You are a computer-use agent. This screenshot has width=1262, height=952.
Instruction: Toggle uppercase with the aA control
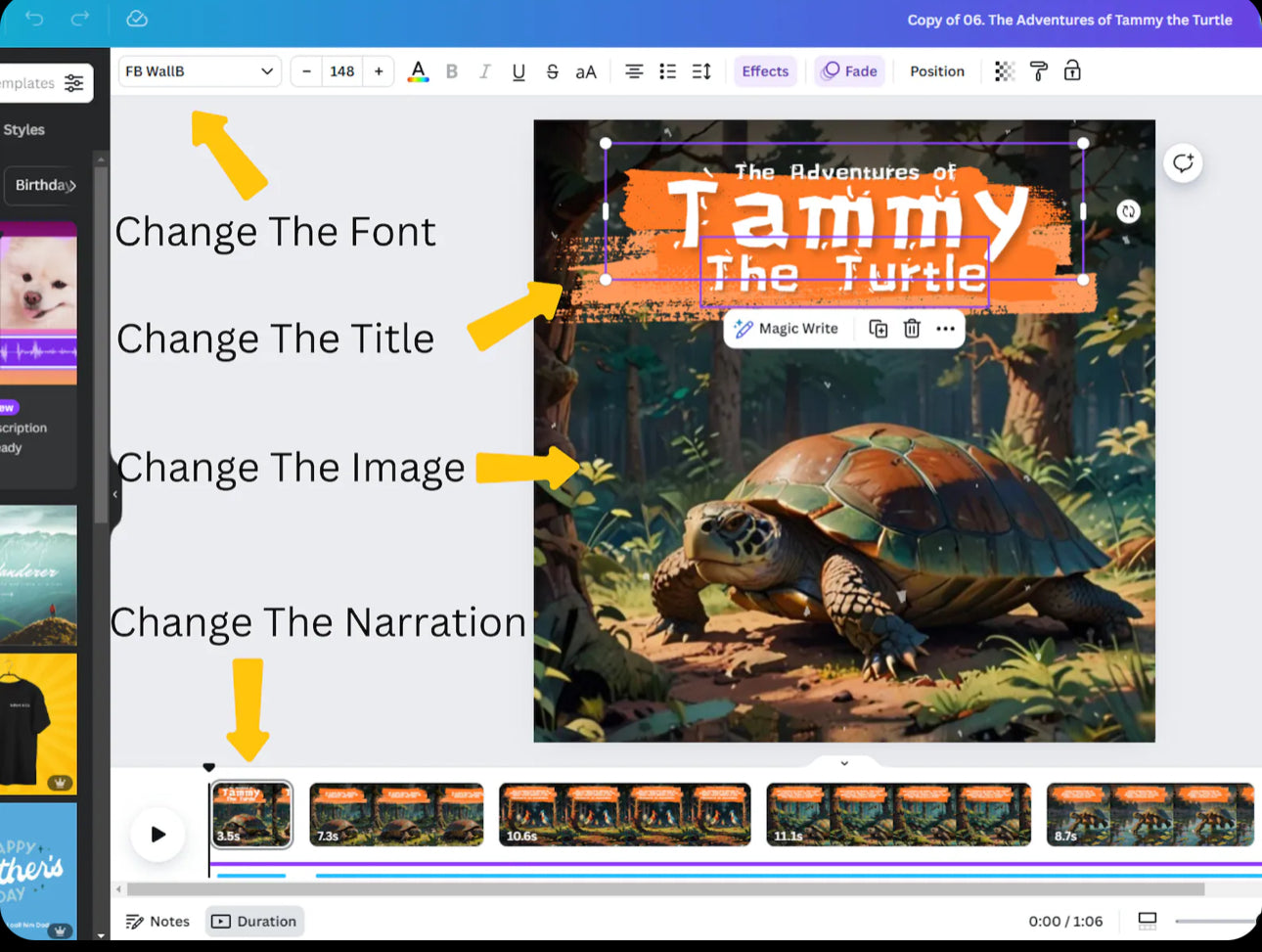click(x=586, y=70)
